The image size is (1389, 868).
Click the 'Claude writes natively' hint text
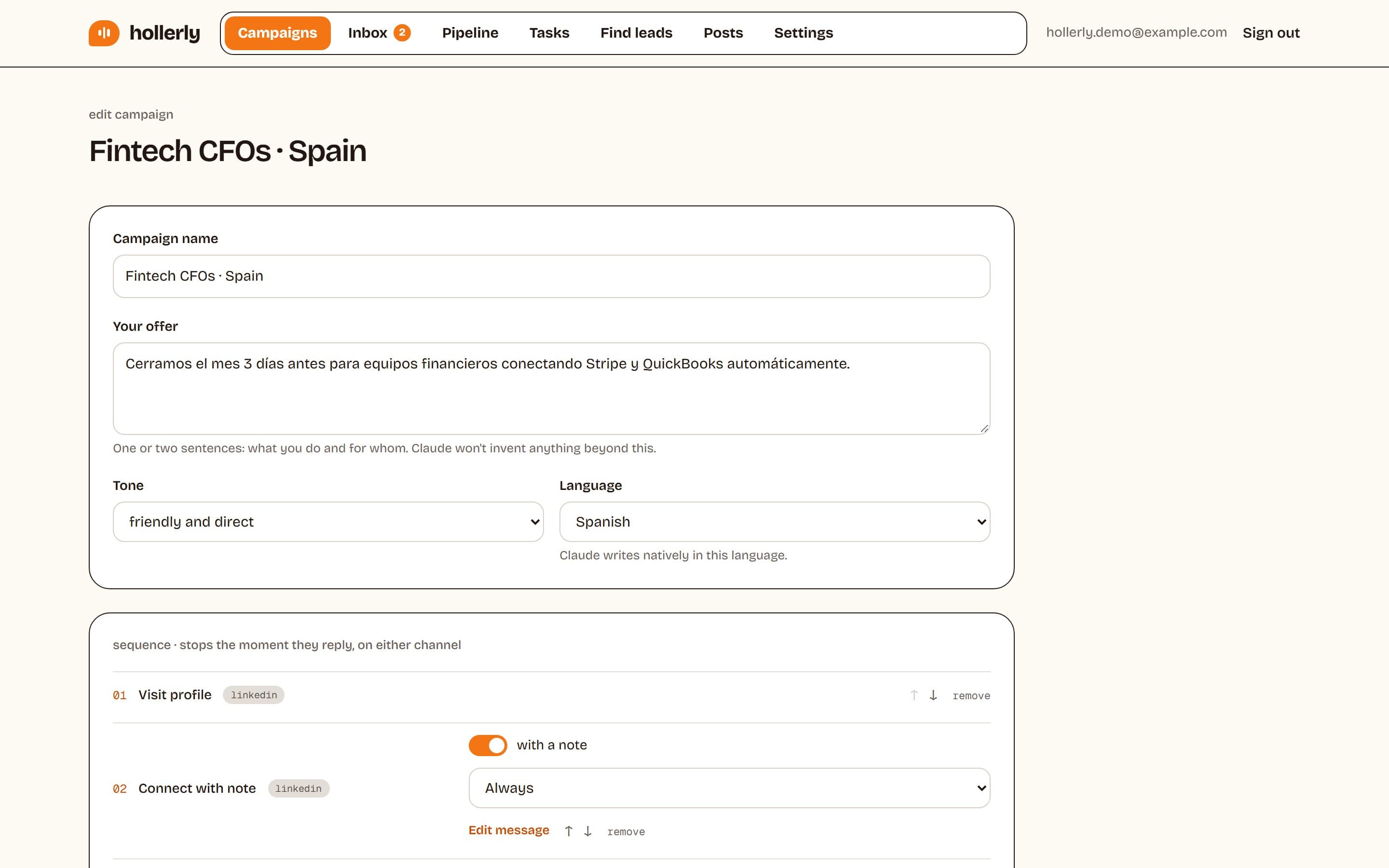[x=673, y=555]
